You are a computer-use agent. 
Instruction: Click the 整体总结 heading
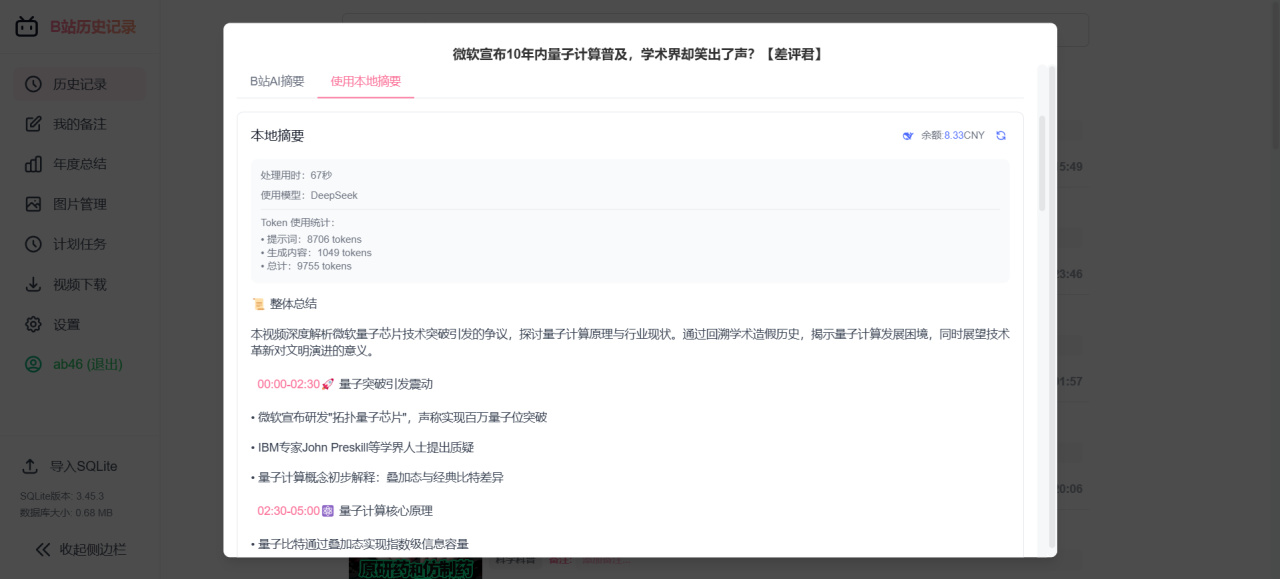click(x=293, y=304)
